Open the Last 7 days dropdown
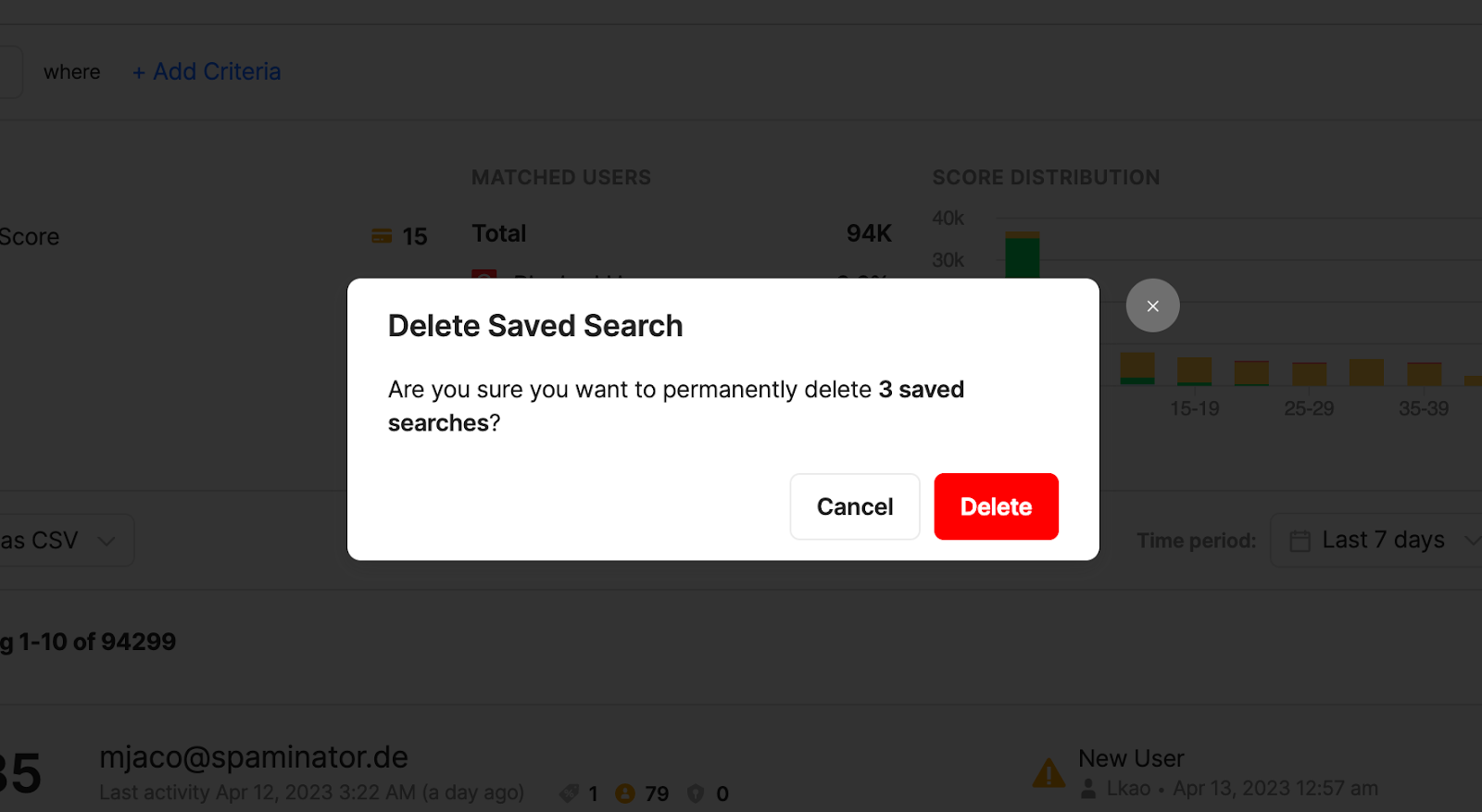Image resolution: width=1482 pixels, height=812 pixels. (1377, 540)
